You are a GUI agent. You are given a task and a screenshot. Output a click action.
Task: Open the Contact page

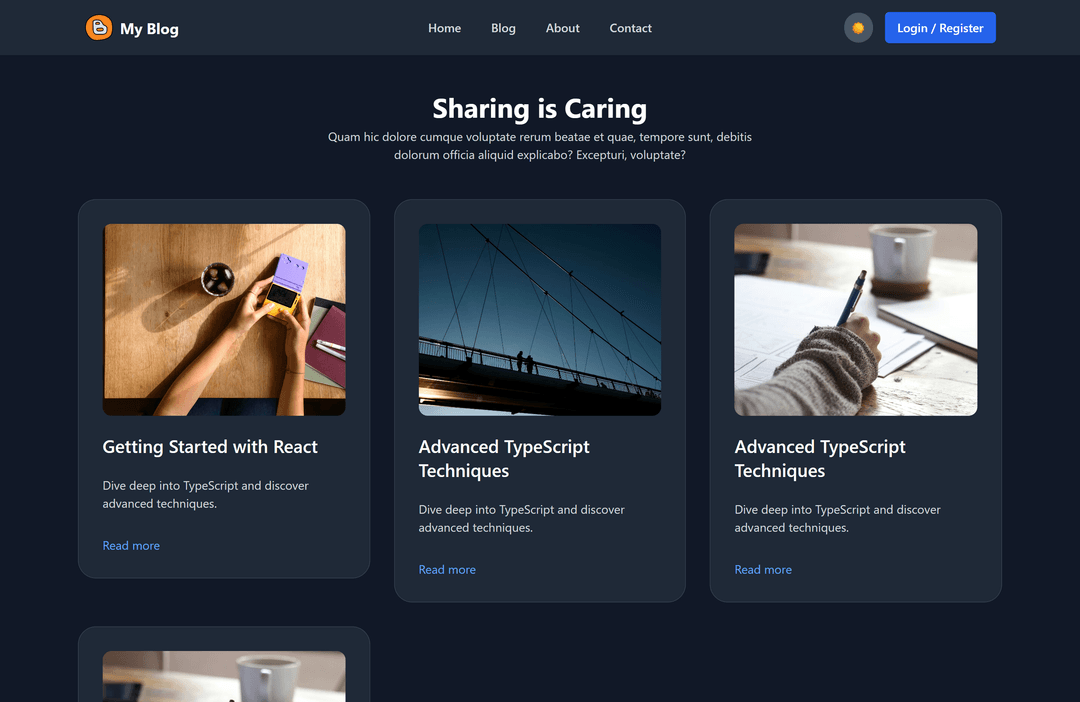pos(630,28)
